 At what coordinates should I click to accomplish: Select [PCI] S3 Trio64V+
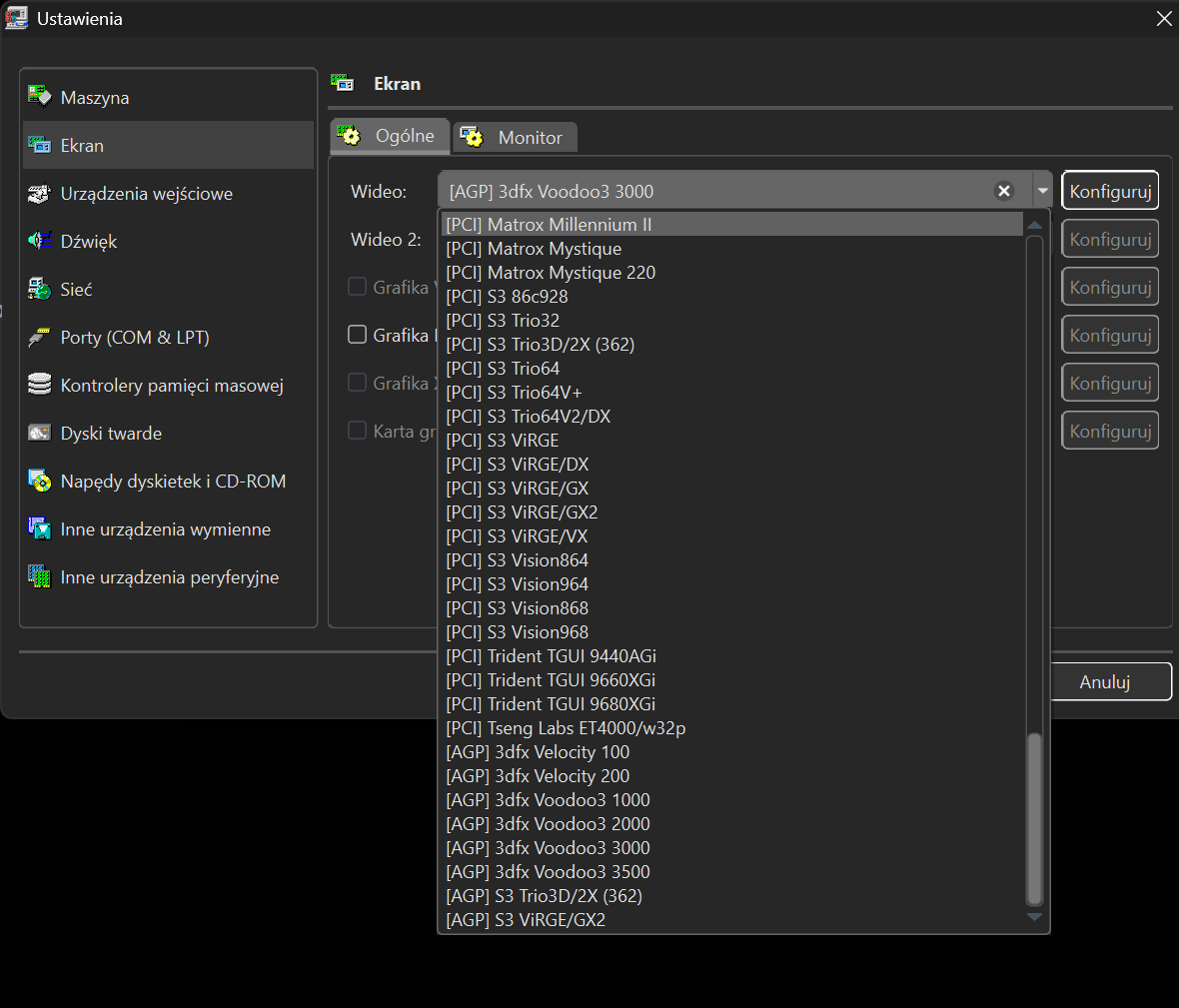(731, 393)
